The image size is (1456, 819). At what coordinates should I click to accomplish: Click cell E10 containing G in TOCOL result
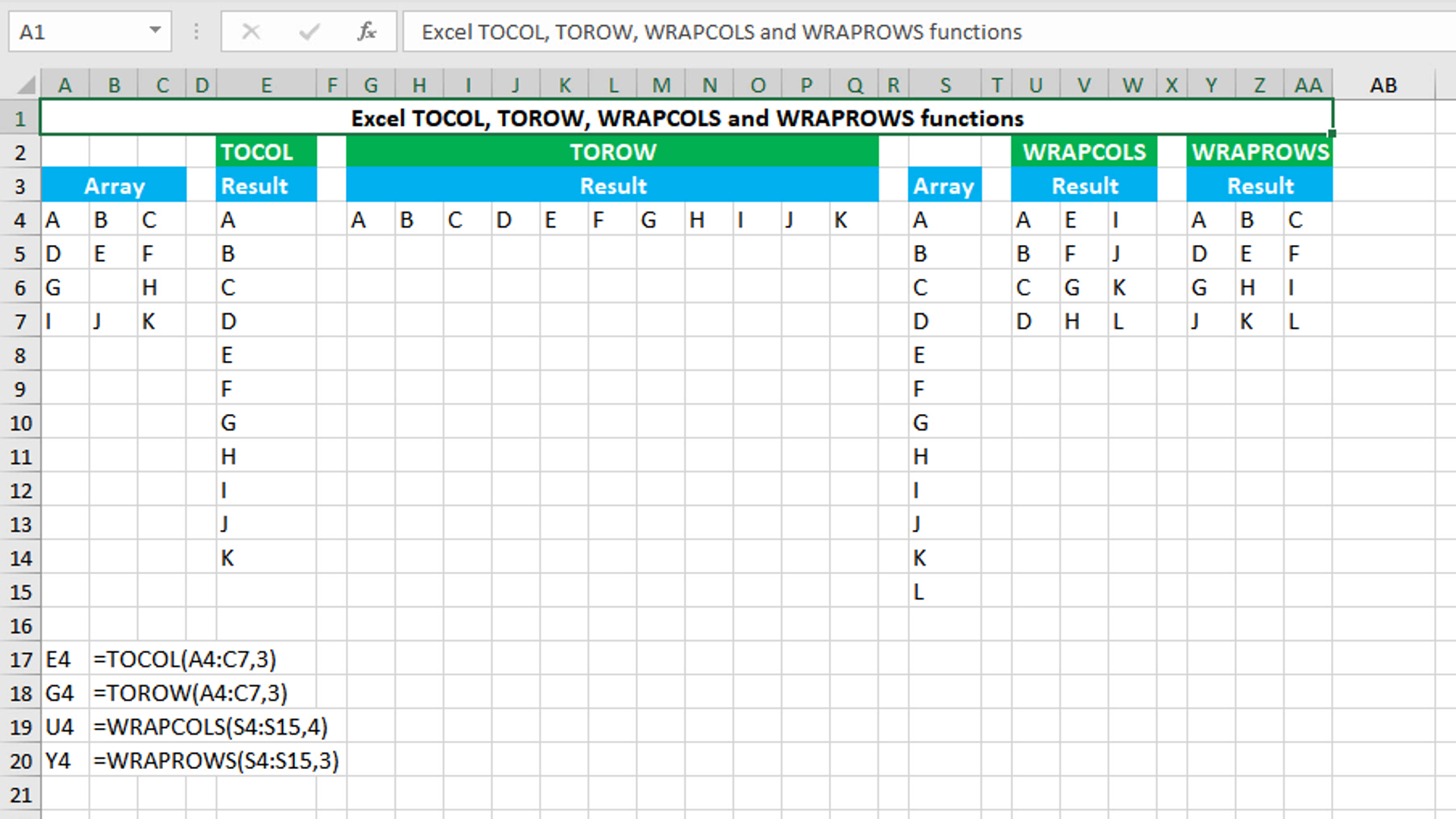pos(266,422)
